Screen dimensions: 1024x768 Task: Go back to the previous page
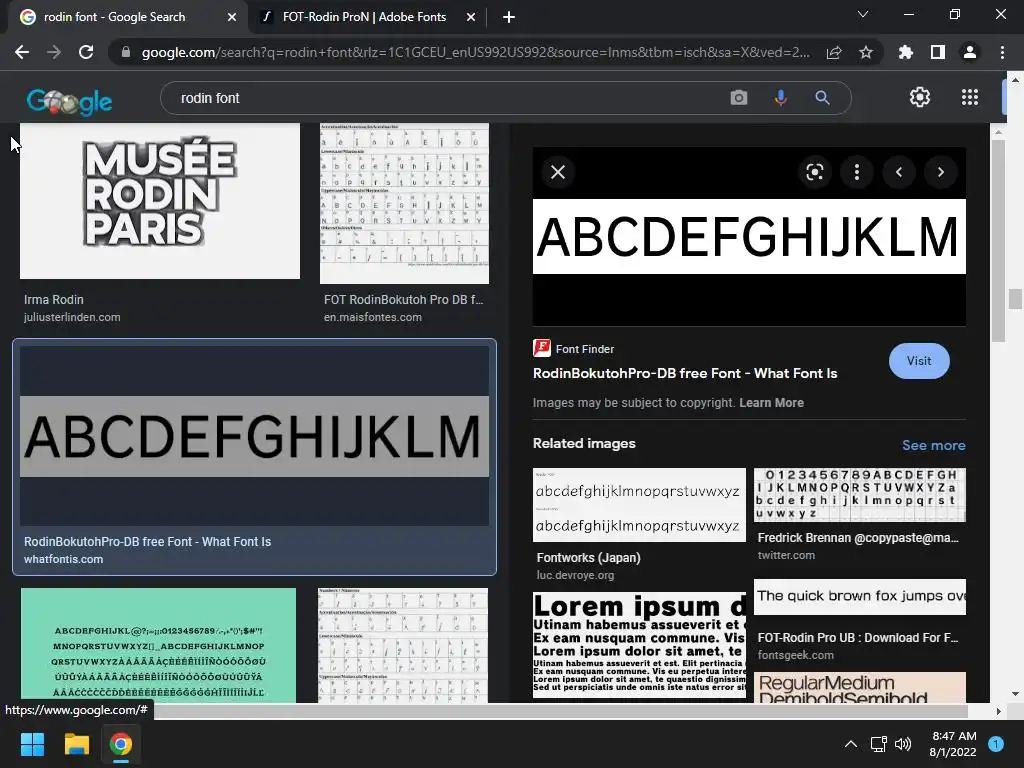(x=22, y=52)
